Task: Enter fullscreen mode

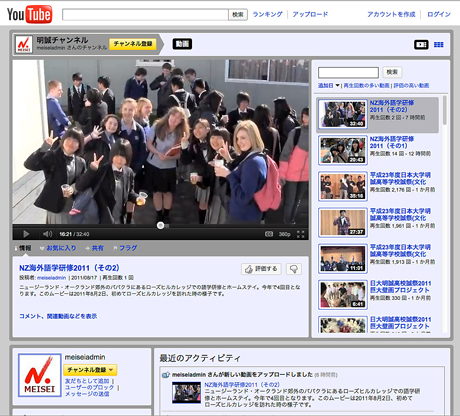Action: [x=300, y=234]
